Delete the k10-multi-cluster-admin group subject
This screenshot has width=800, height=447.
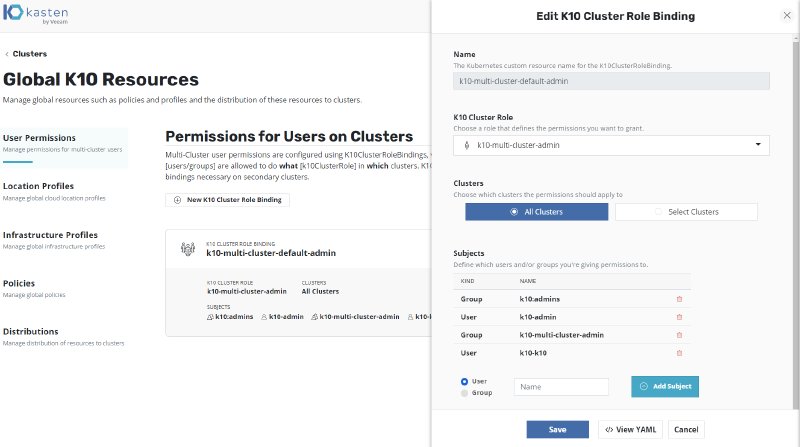point(679,335)
